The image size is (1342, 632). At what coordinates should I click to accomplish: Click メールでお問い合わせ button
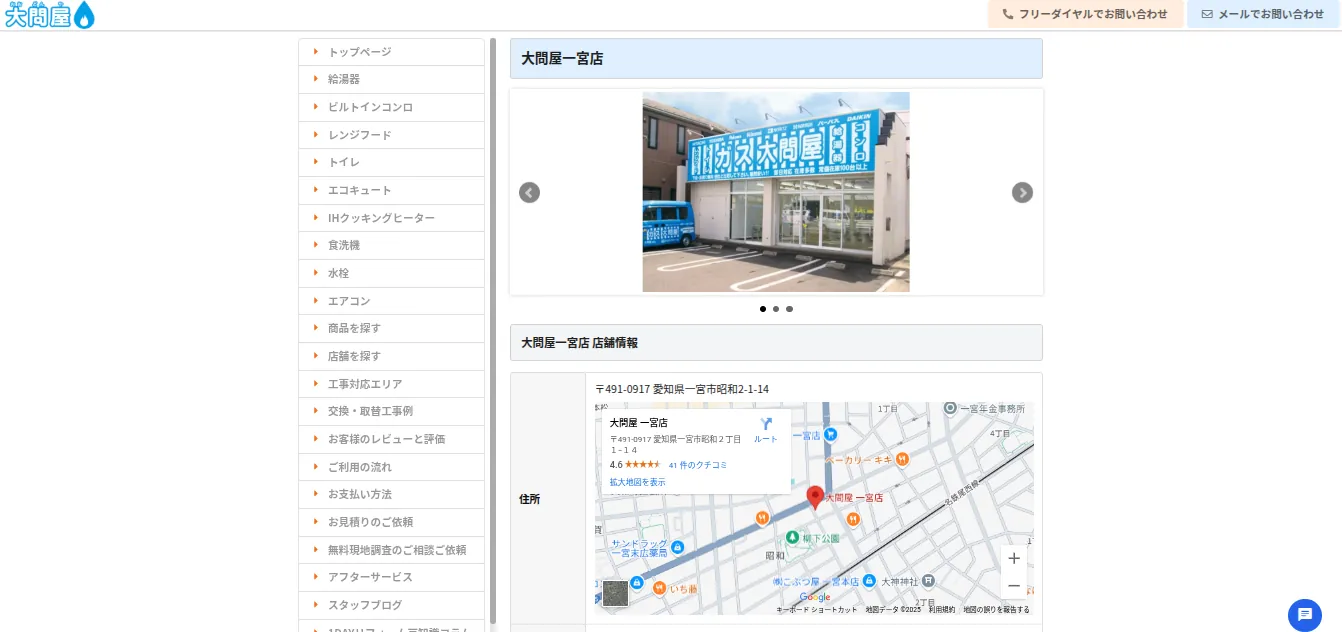1263,14
